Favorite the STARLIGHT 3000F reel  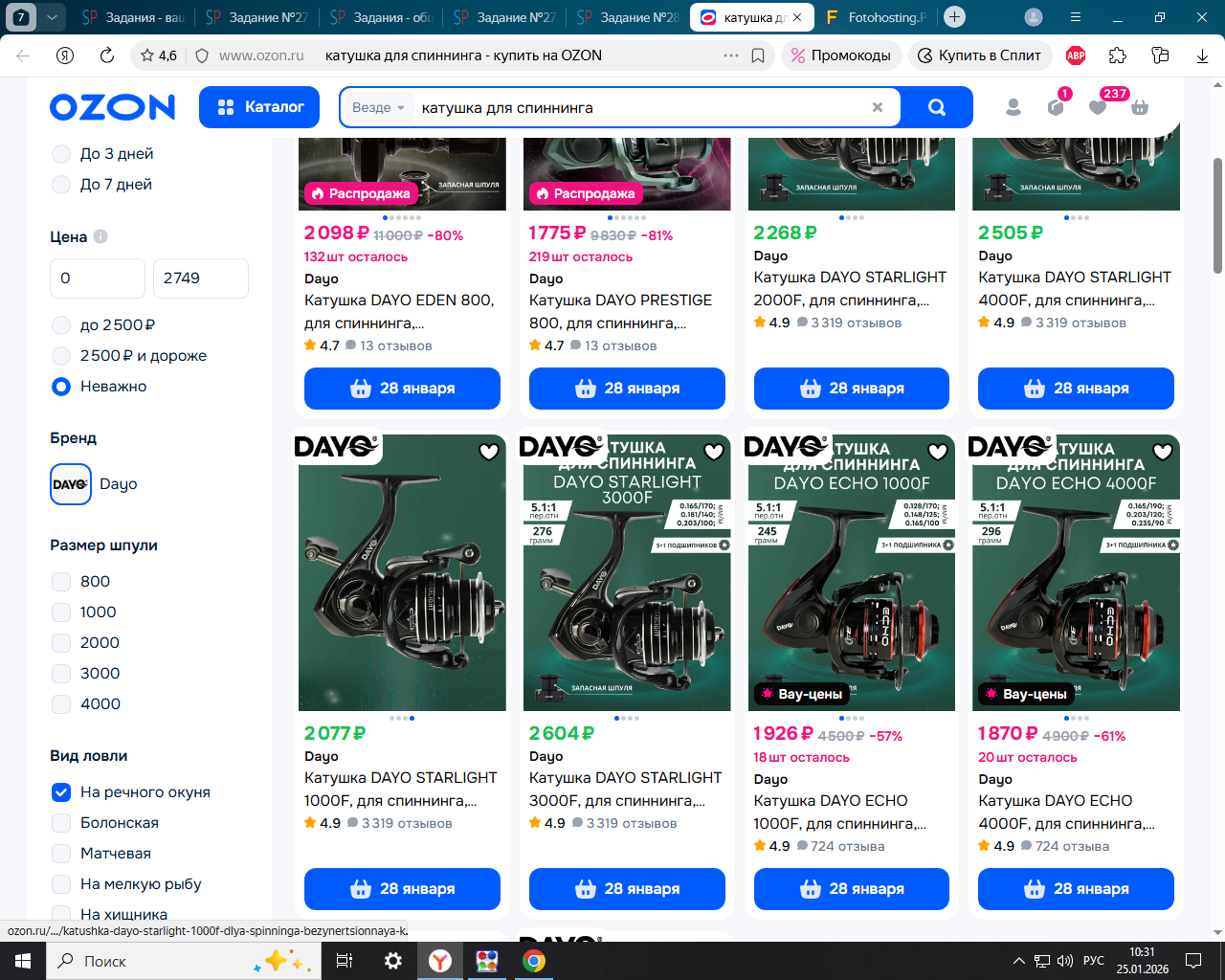coord(714,452)
